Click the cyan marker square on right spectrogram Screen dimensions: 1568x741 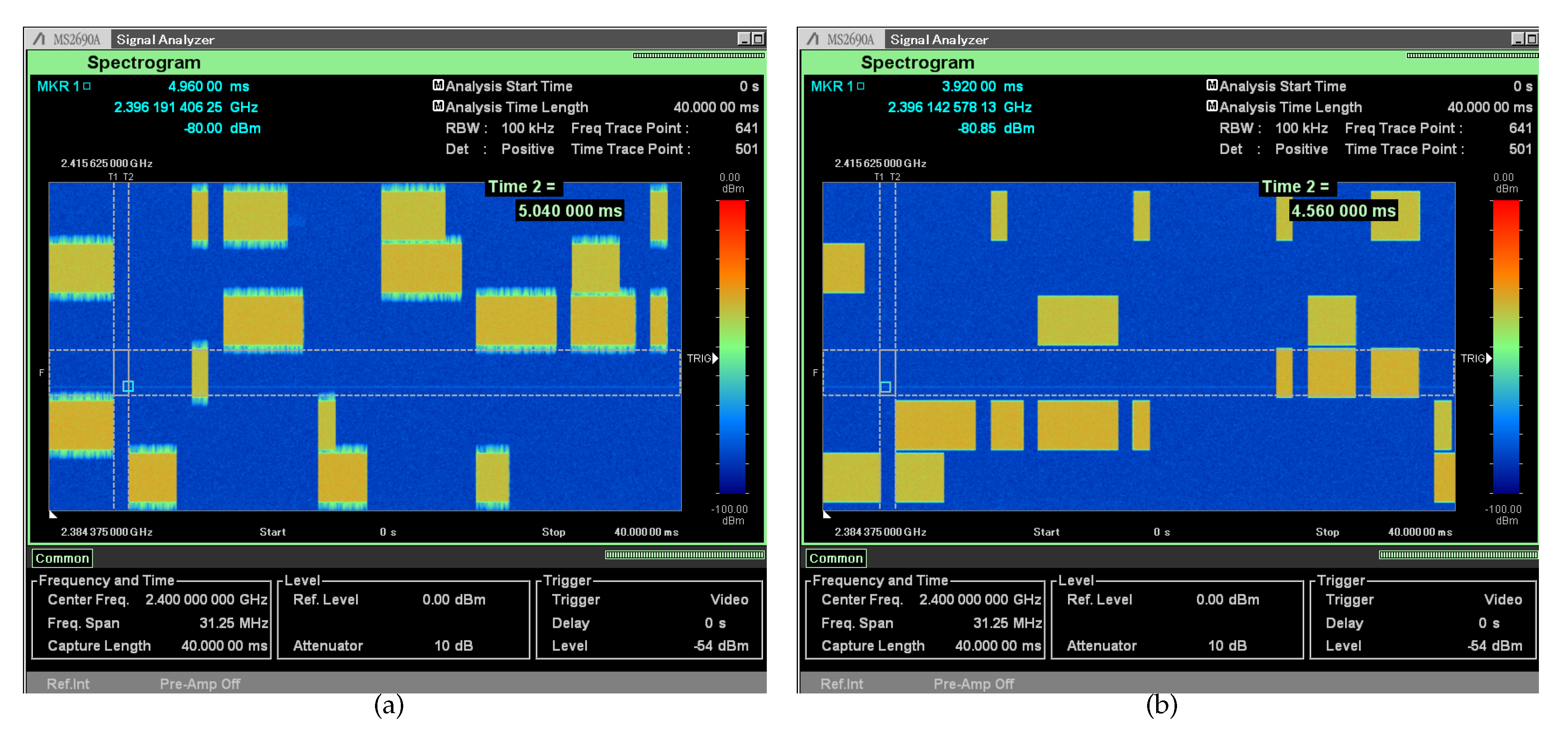(x=886, y=386)
